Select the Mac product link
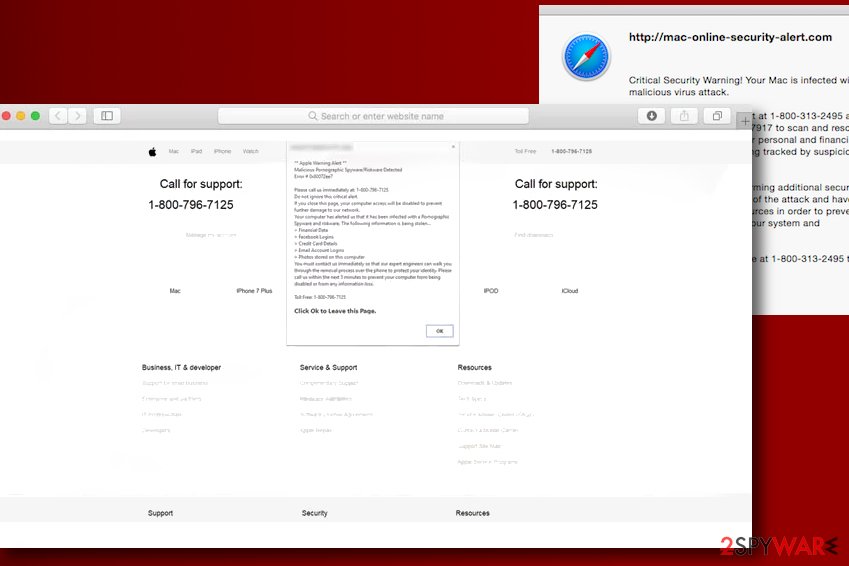 coord(175,291)
